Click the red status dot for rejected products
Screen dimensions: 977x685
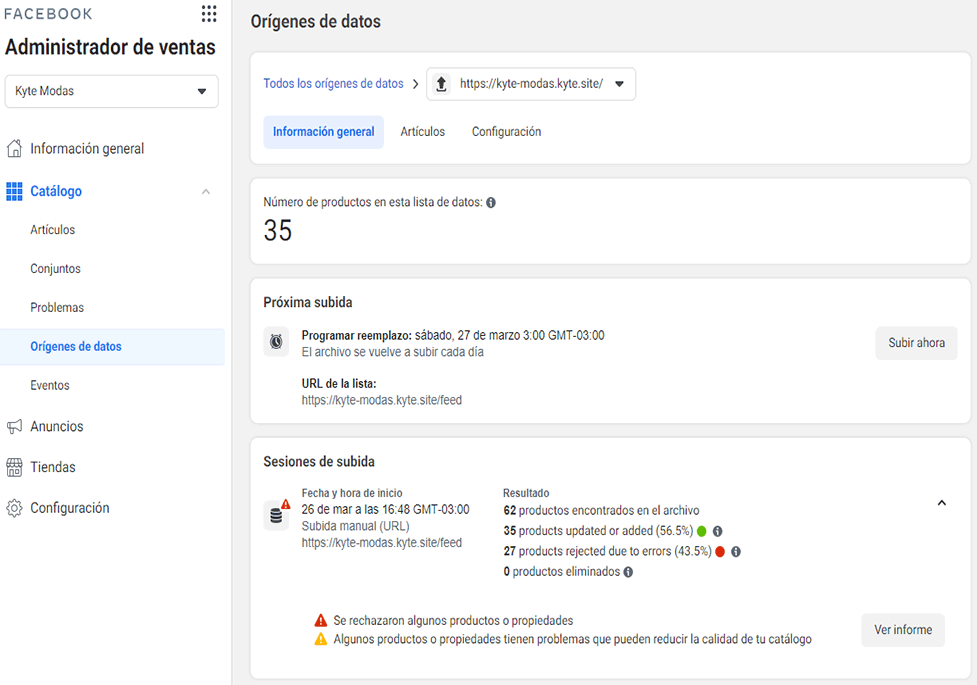(720, 552)
